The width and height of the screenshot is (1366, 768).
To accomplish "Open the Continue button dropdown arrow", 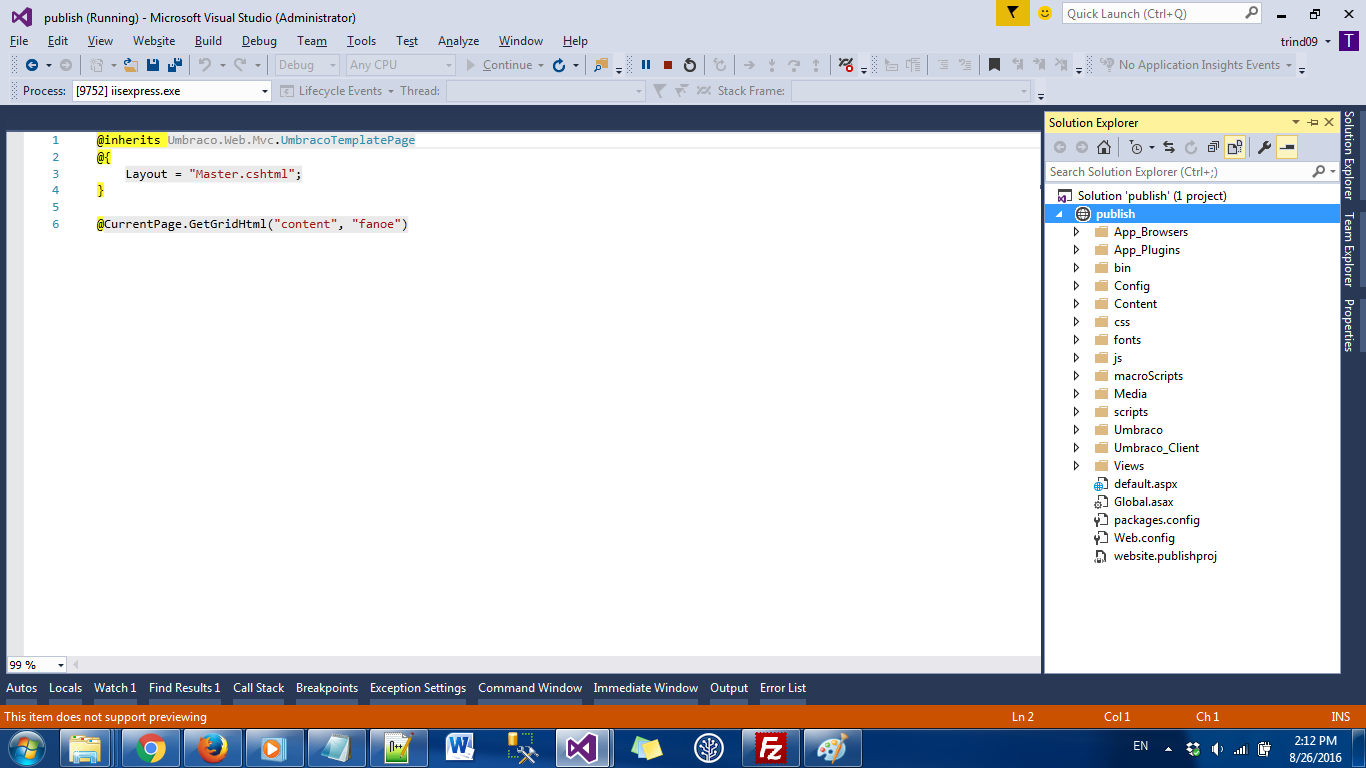I will (541, 65).
